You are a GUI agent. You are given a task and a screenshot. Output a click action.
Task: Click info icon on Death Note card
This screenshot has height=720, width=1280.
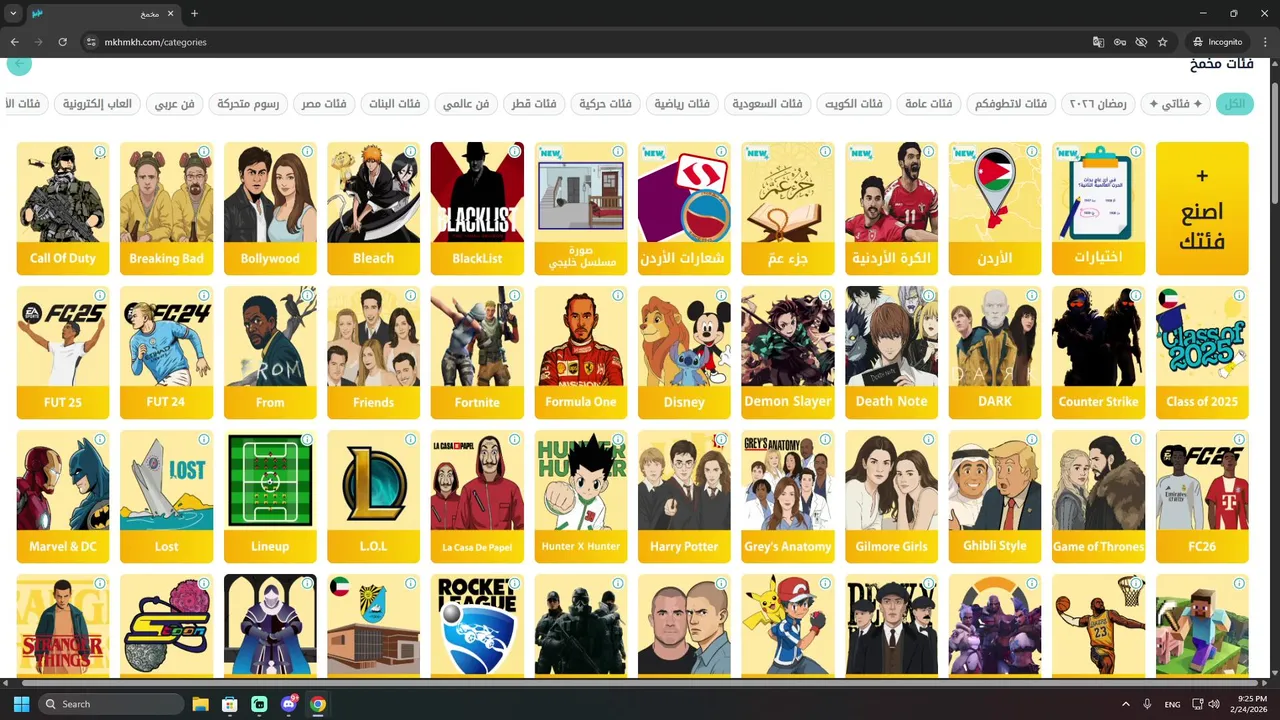928,296
